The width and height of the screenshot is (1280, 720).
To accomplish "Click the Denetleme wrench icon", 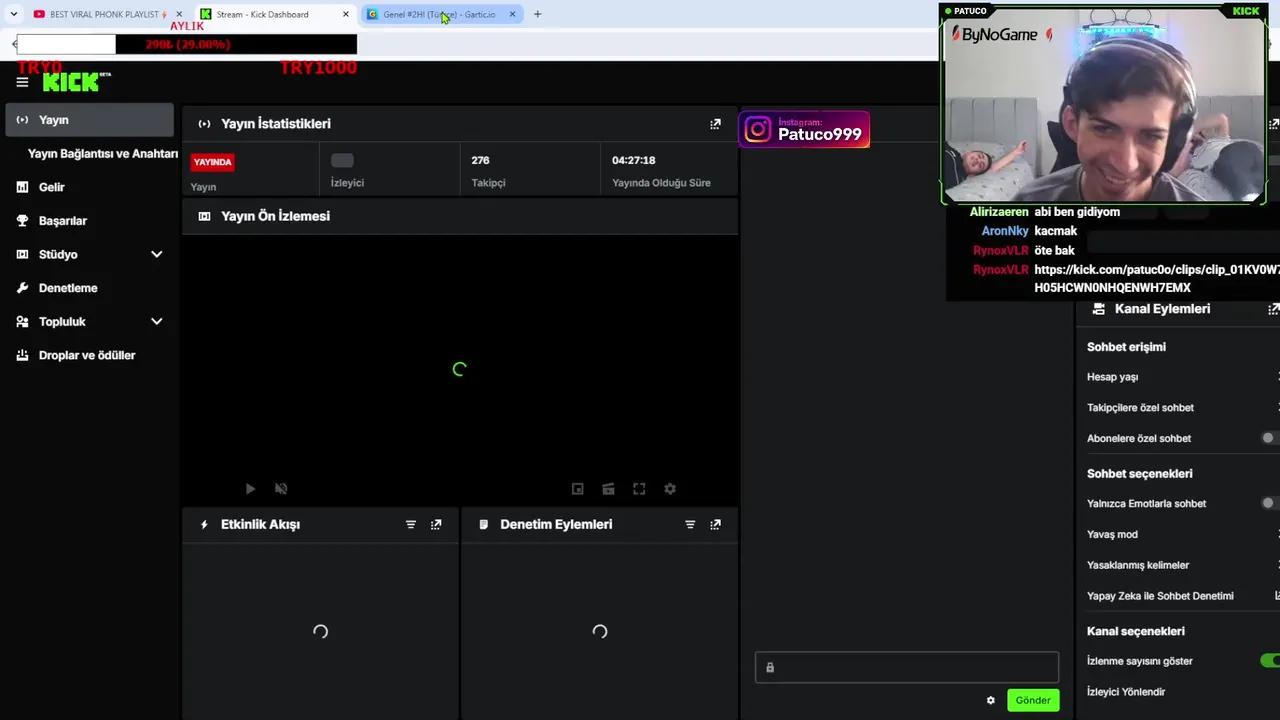I will tap(22, 288).
